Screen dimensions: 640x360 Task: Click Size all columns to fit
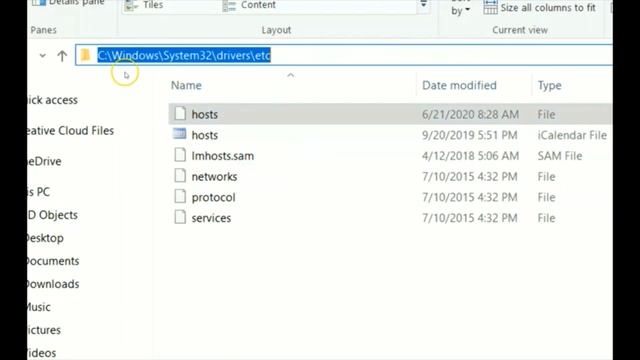(x=548, y=8)
